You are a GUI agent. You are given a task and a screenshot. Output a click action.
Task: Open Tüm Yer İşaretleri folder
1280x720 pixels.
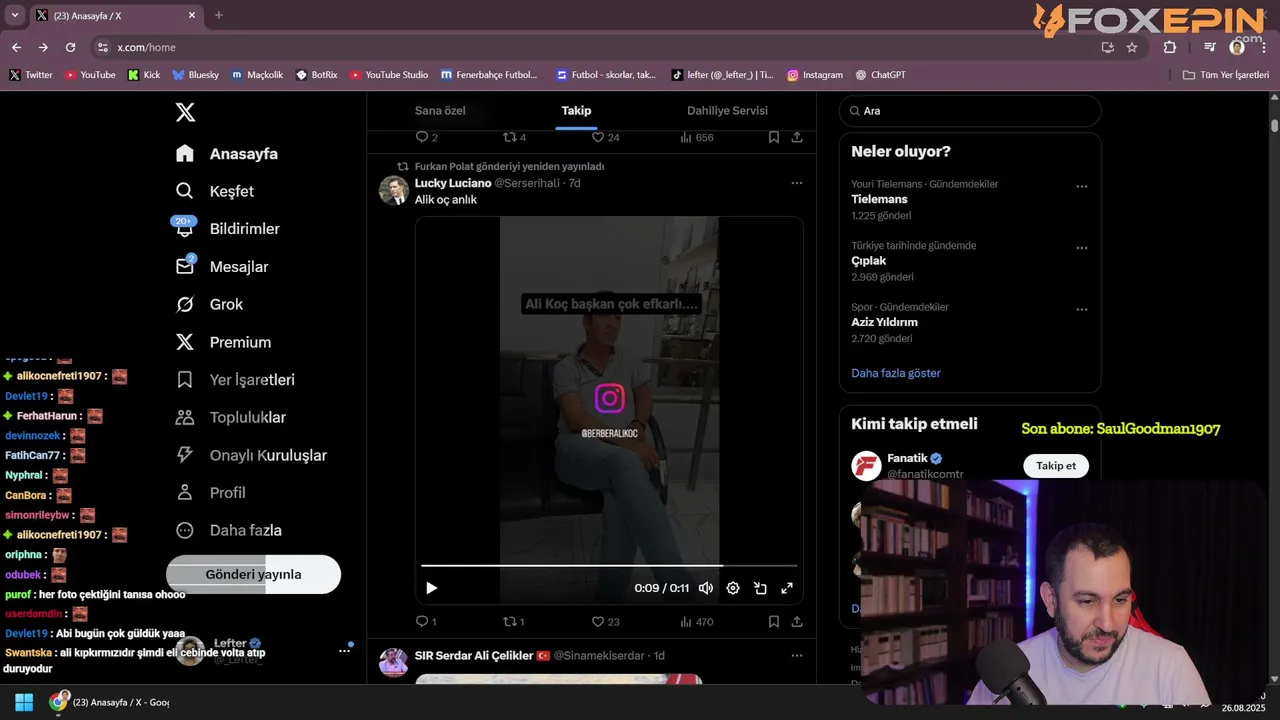tap(1225, 75)
